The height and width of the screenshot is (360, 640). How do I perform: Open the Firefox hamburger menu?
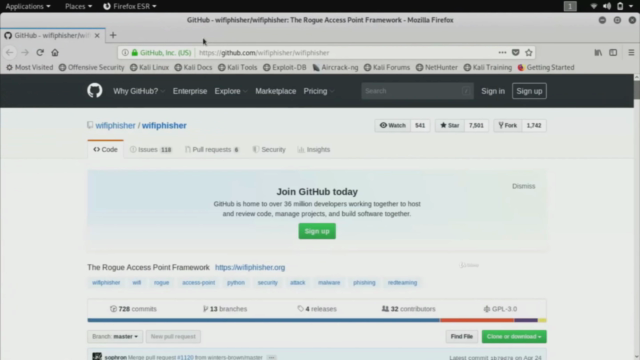pyautogui.click(x=631, y=53)
